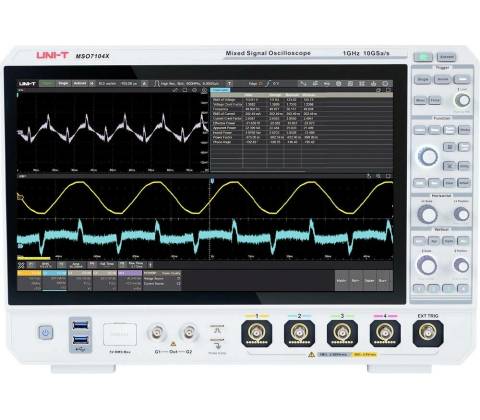The image size is (480, 420).
Task: Tap the circular icon at toolbar's far right
Action: click(385, 84)
